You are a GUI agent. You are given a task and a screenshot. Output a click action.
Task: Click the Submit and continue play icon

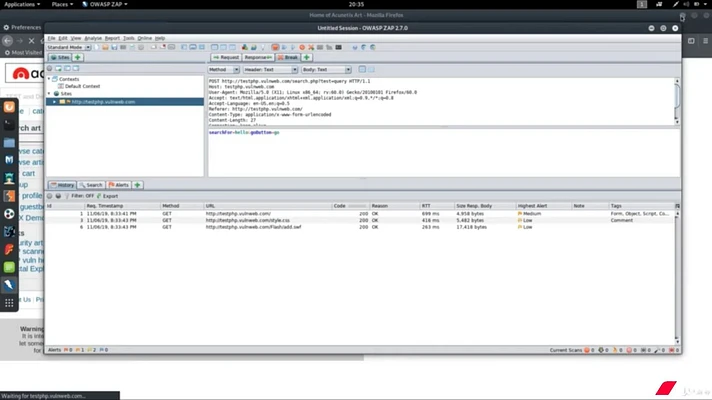pyautogui.click(x=292, y=47)
